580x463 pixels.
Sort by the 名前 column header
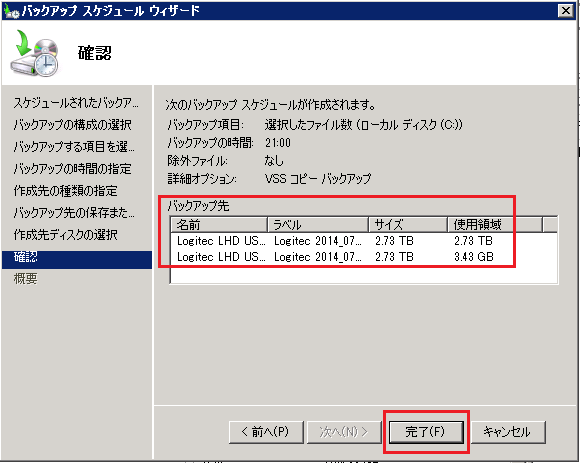[219, 224]
